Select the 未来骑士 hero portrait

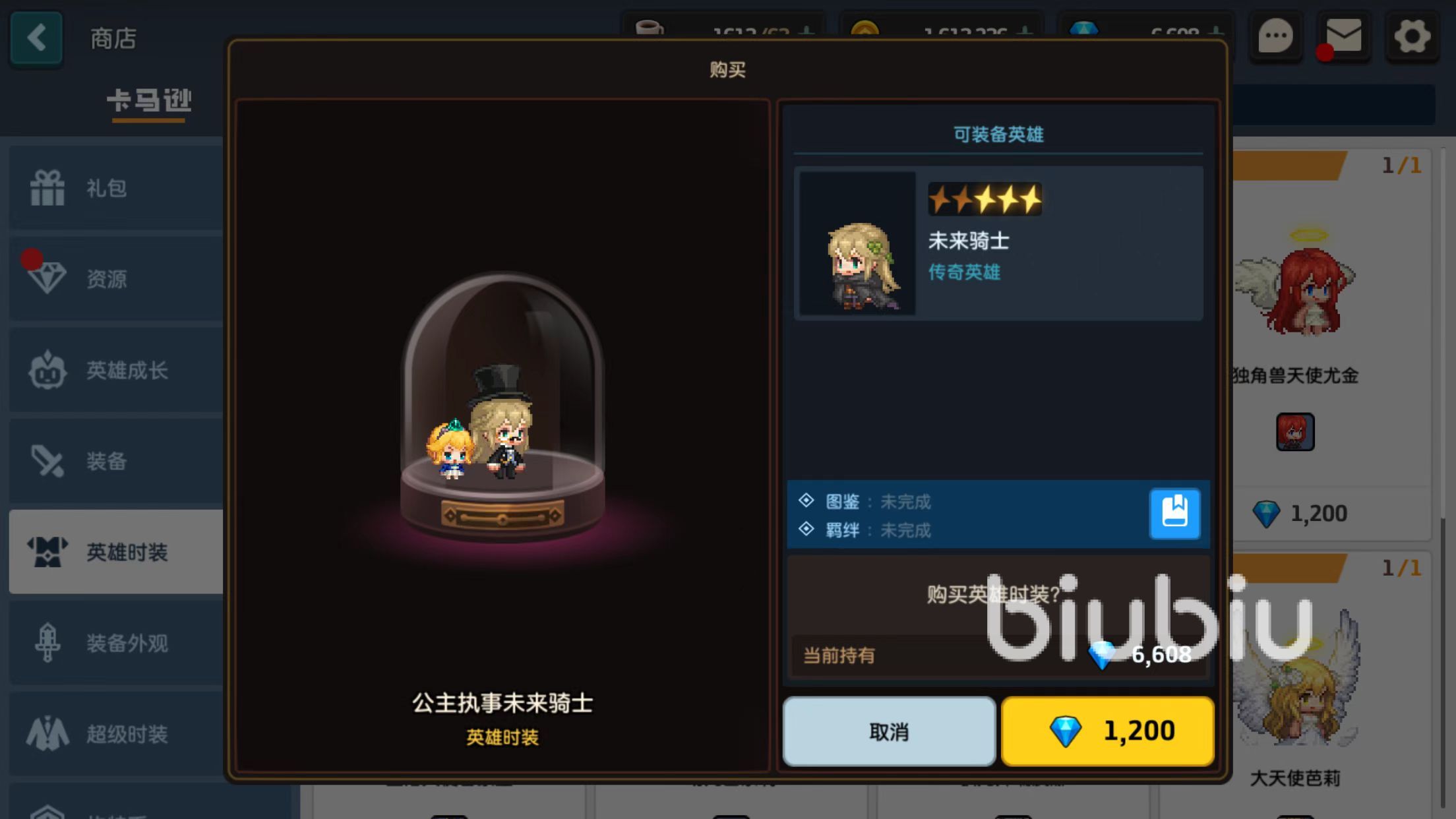tap(857, 243)
